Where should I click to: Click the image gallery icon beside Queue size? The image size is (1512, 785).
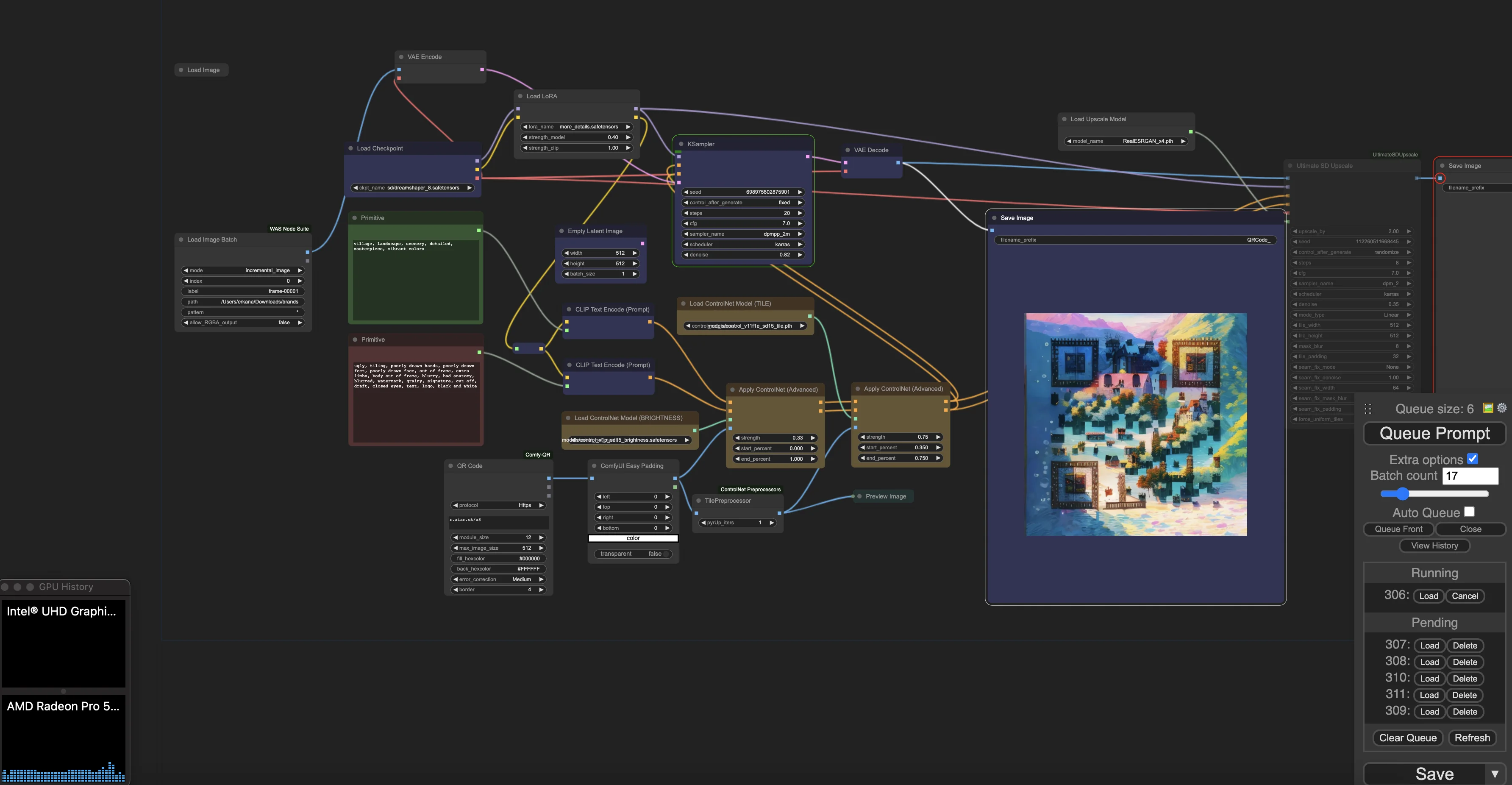[x=1488, y=407]
